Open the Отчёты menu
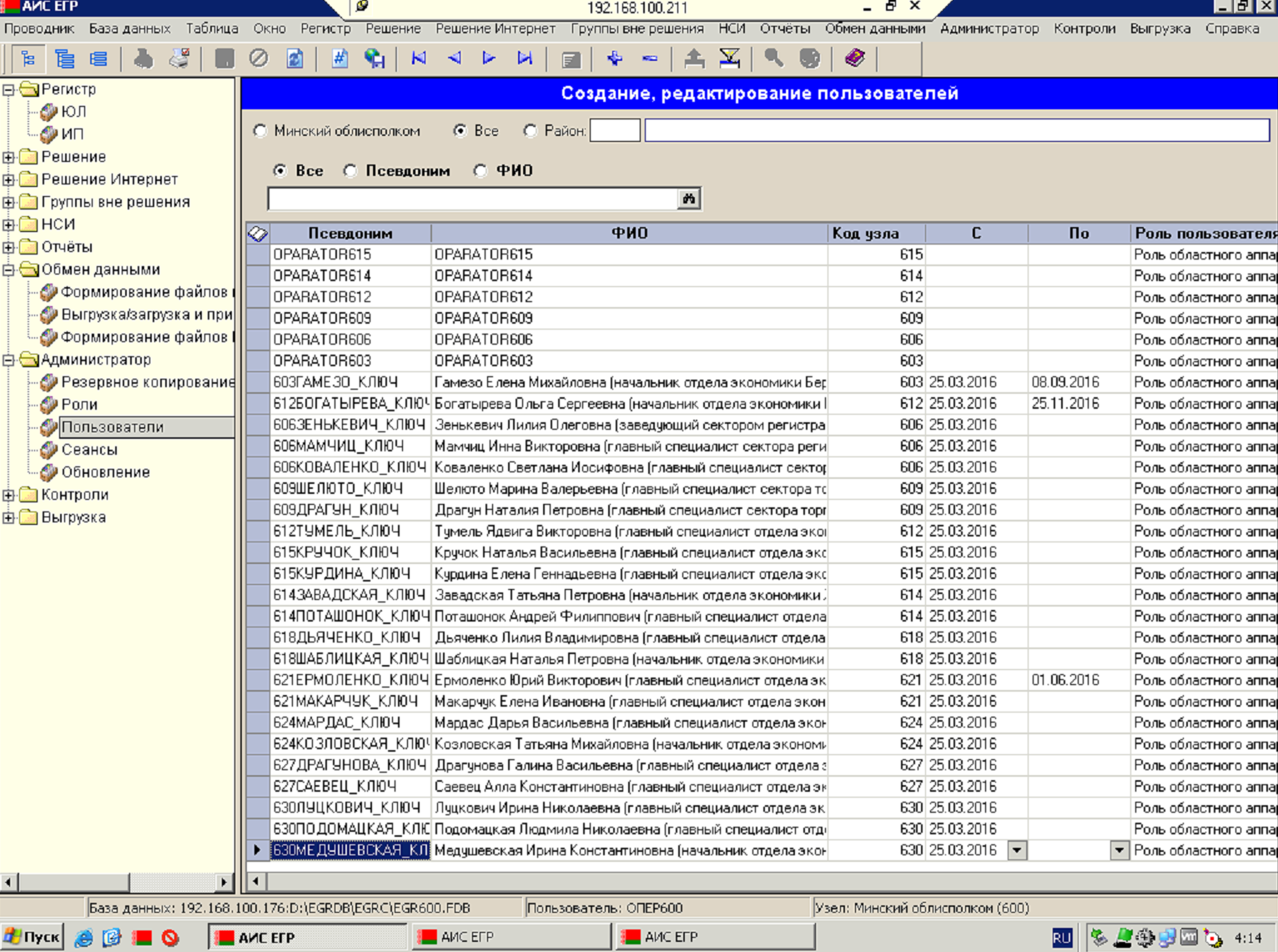This screenshot has height=952, width=1278. point(785,28)
